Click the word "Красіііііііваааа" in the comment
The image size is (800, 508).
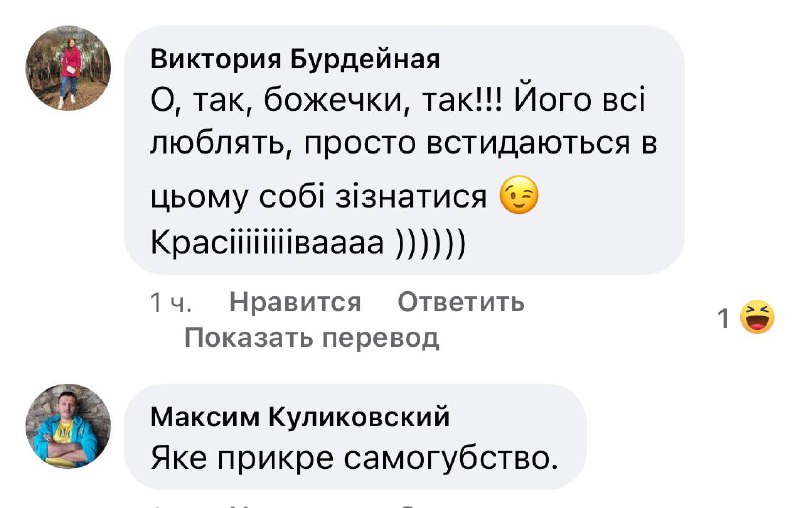[267, 243]
